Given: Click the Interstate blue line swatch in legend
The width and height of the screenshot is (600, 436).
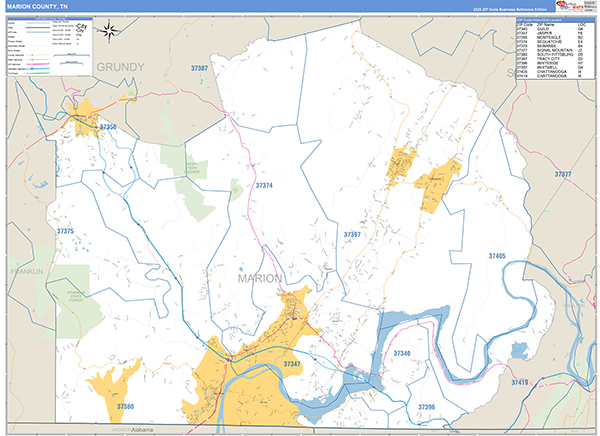Looking at the screenshot, I should pos(38,69).
